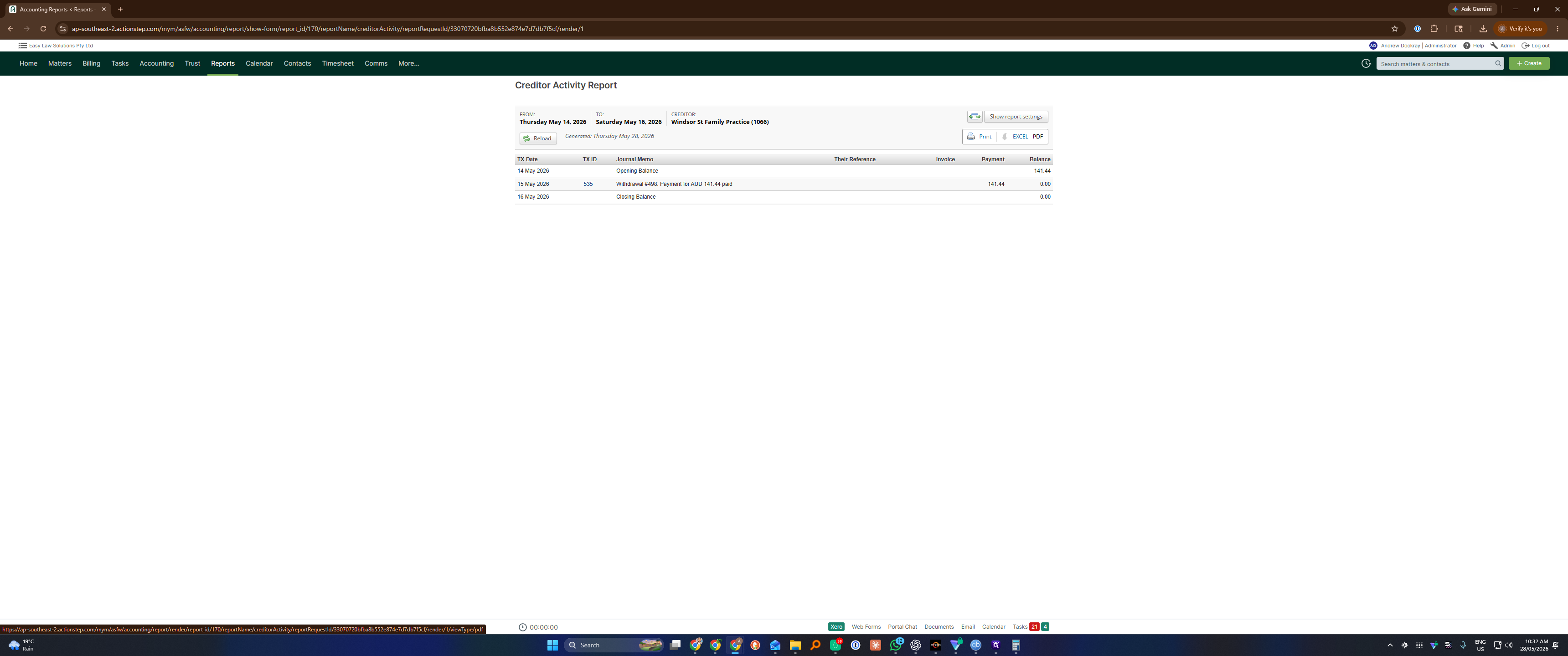The width and height of the screenshot is (1568, 656).
Task: Click the Task View taskbar icon
Action: click(x=675, y=645)
